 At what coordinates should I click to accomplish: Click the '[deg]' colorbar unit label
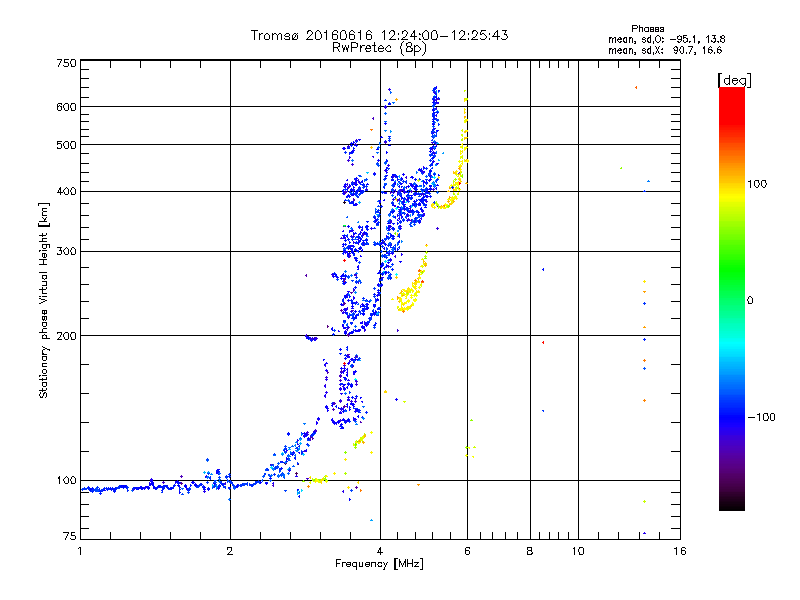[x=734, y=80]
